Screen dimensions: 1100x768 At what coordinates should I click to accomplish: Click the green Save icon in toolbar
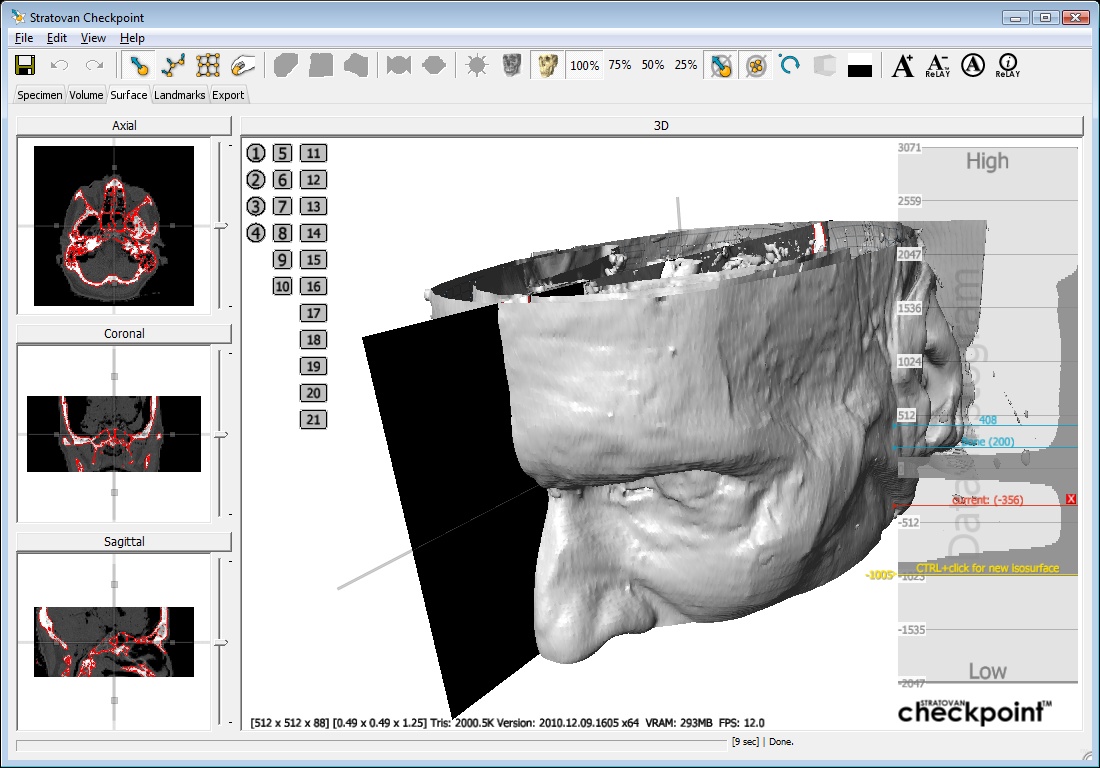tap(26, 66)
